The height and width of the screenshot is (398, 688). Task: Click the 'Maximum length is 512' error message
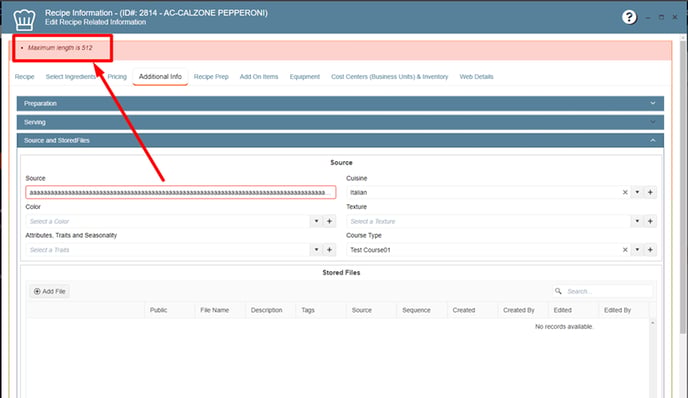(60, 47)
